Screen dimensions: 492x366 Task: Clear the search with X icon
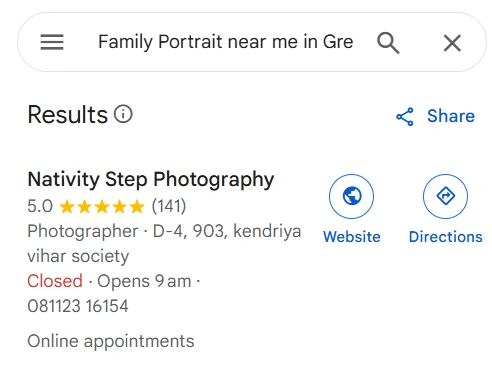[x=452, y=43]
